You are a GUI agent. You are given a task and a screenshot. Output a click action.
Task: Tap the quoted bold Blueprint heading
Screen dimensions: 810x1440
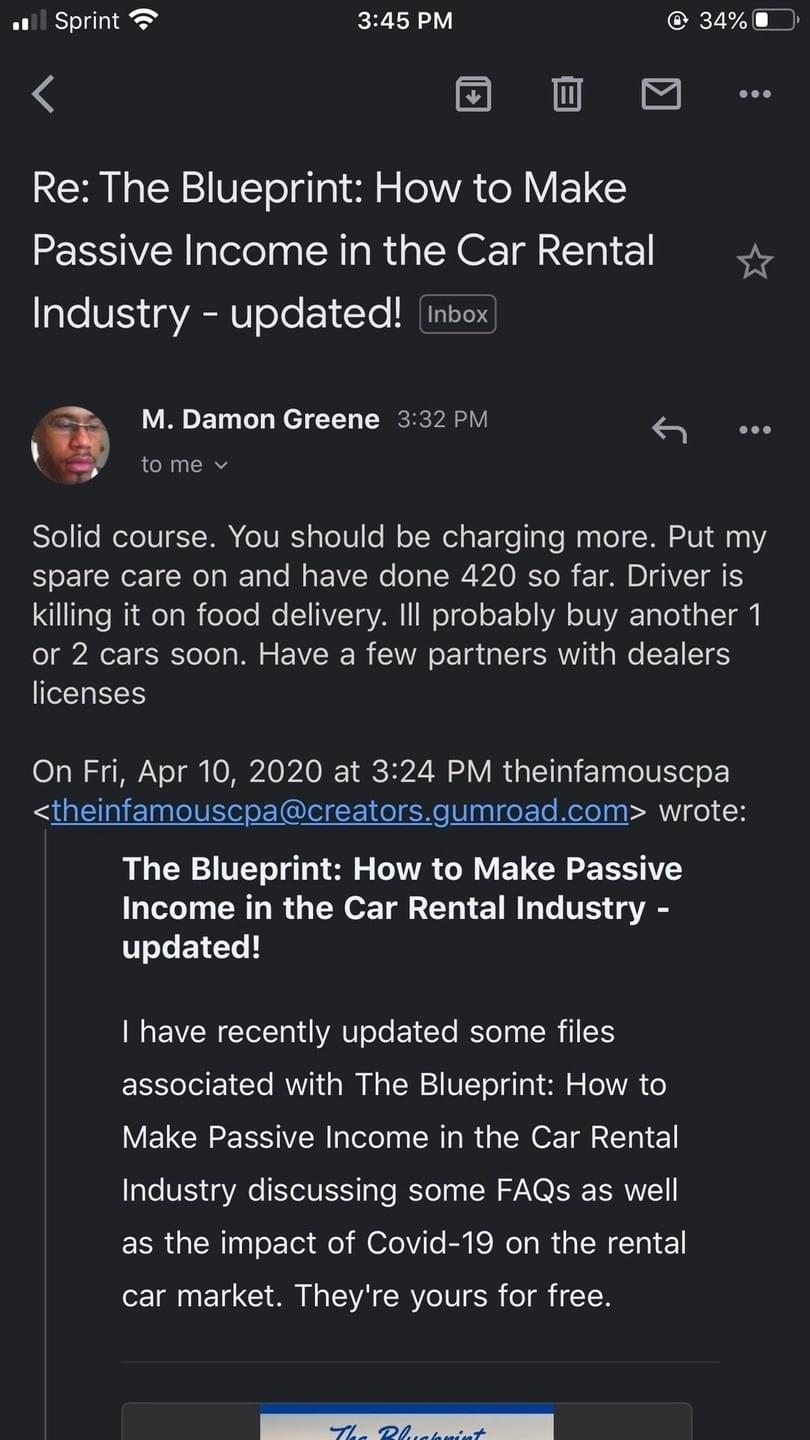point(402,907)
